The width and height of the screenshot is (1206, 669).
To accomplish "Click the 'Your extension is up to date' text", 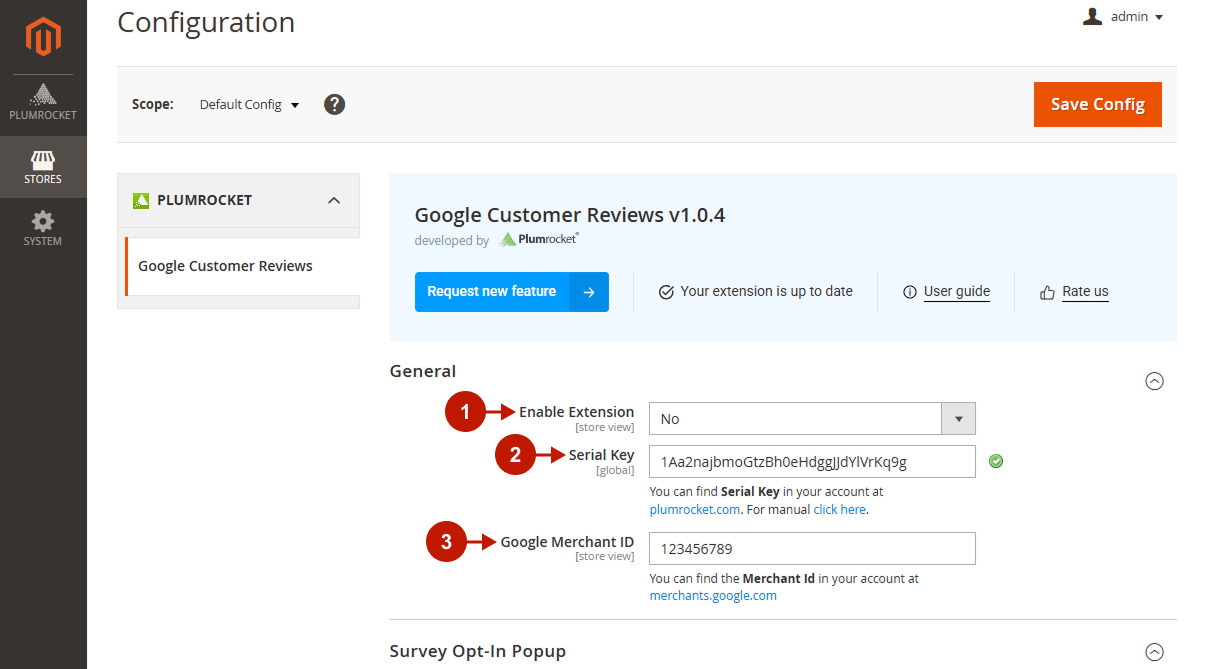I will click(x=767, y=292).
